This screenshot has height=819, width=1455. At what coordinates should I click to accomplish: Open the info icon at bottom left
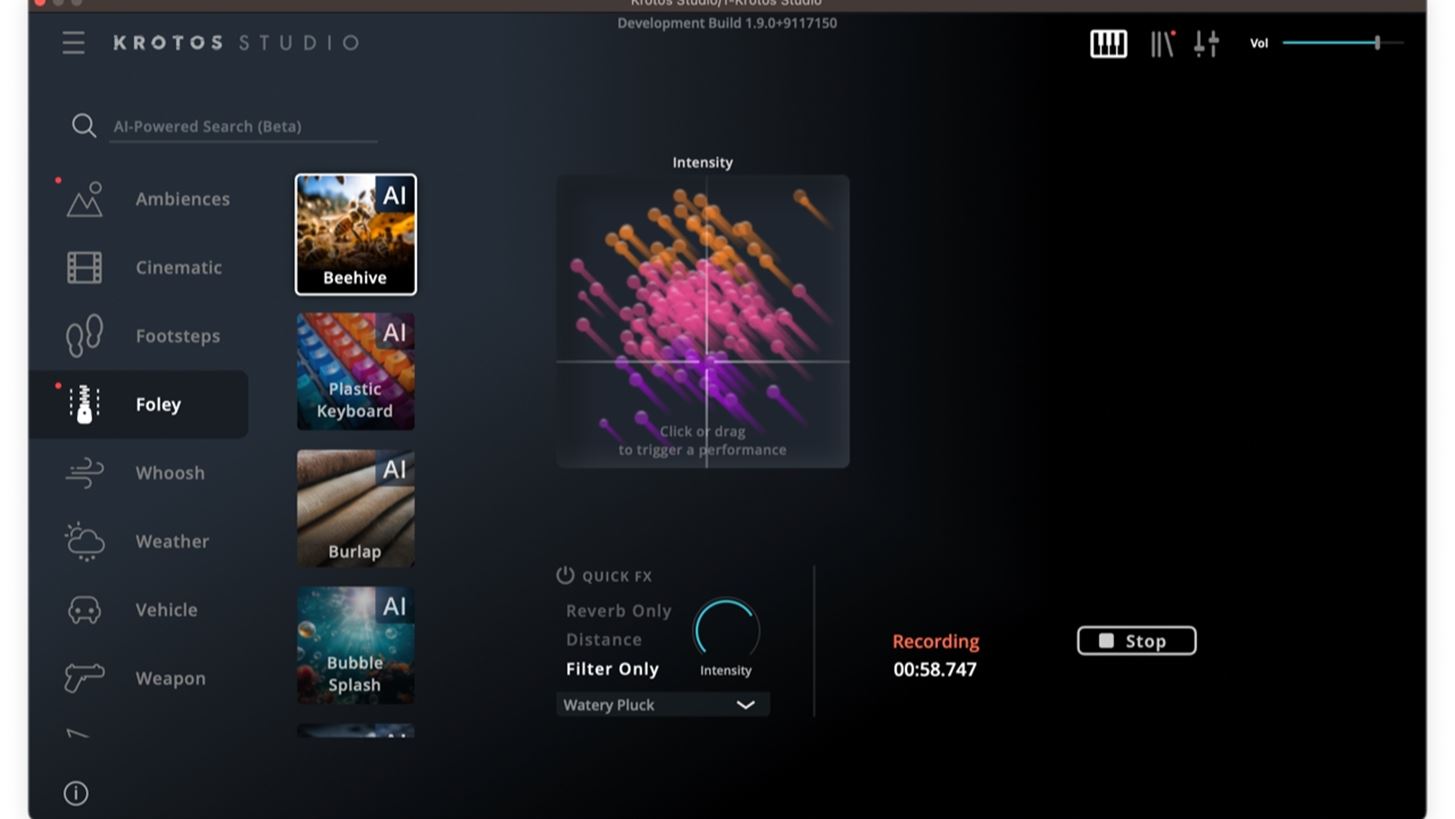pos(76,793)
